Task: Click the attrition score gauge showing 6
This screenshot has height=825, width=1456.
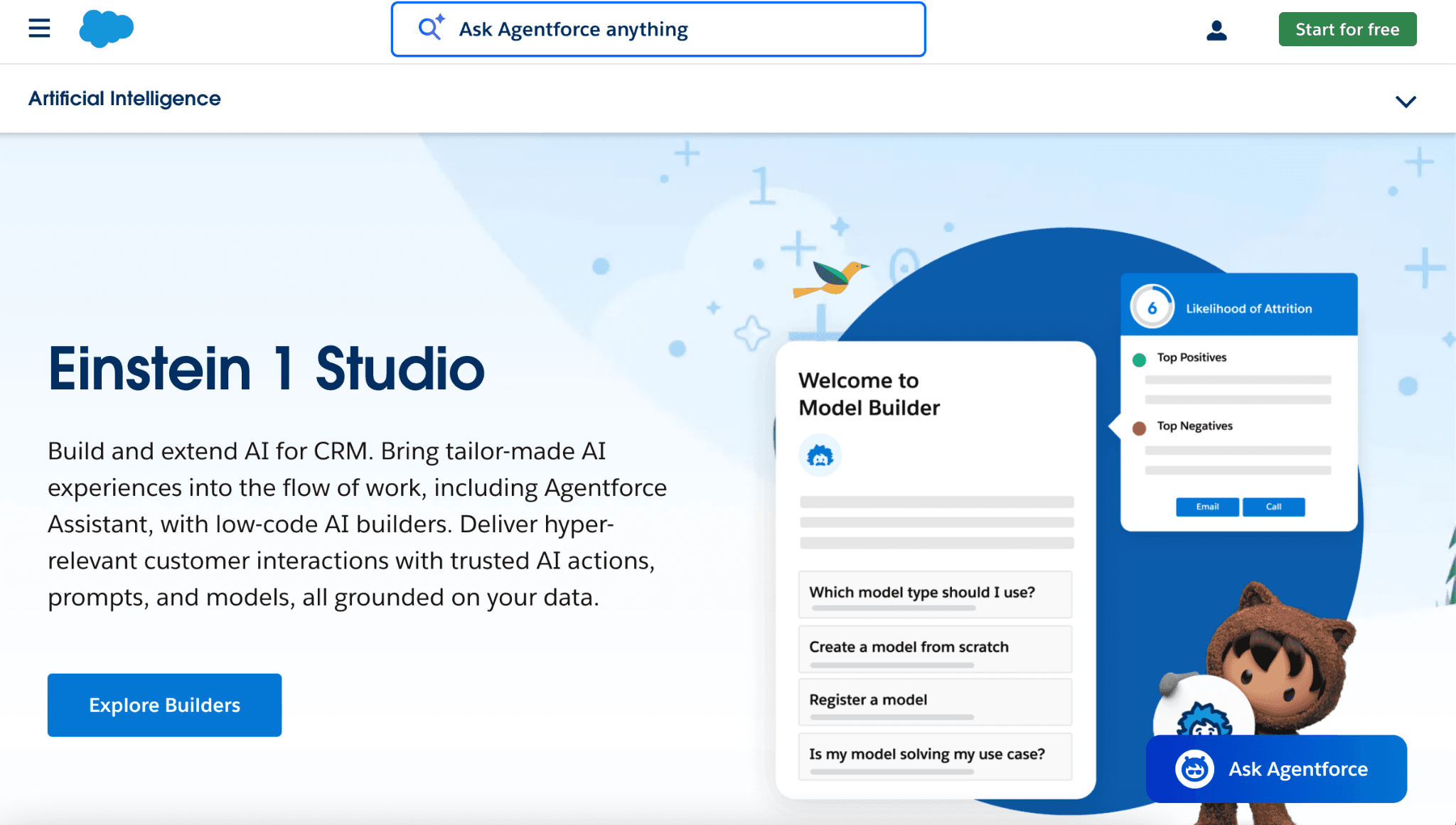Action: click(1152, 306)
